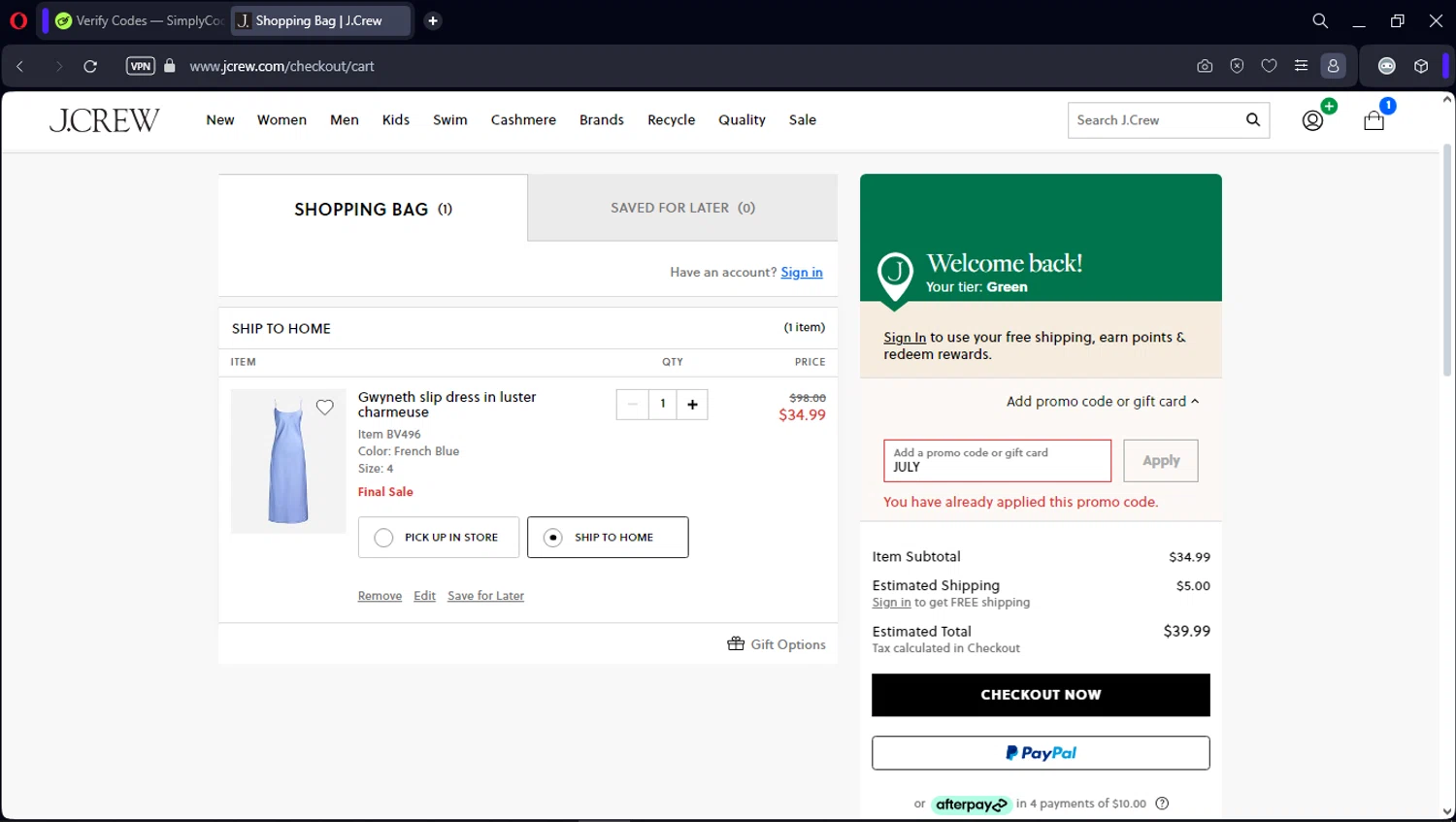Save slip dress for later
This screenshot has width=1456, height=822.
tap(485, 596)
